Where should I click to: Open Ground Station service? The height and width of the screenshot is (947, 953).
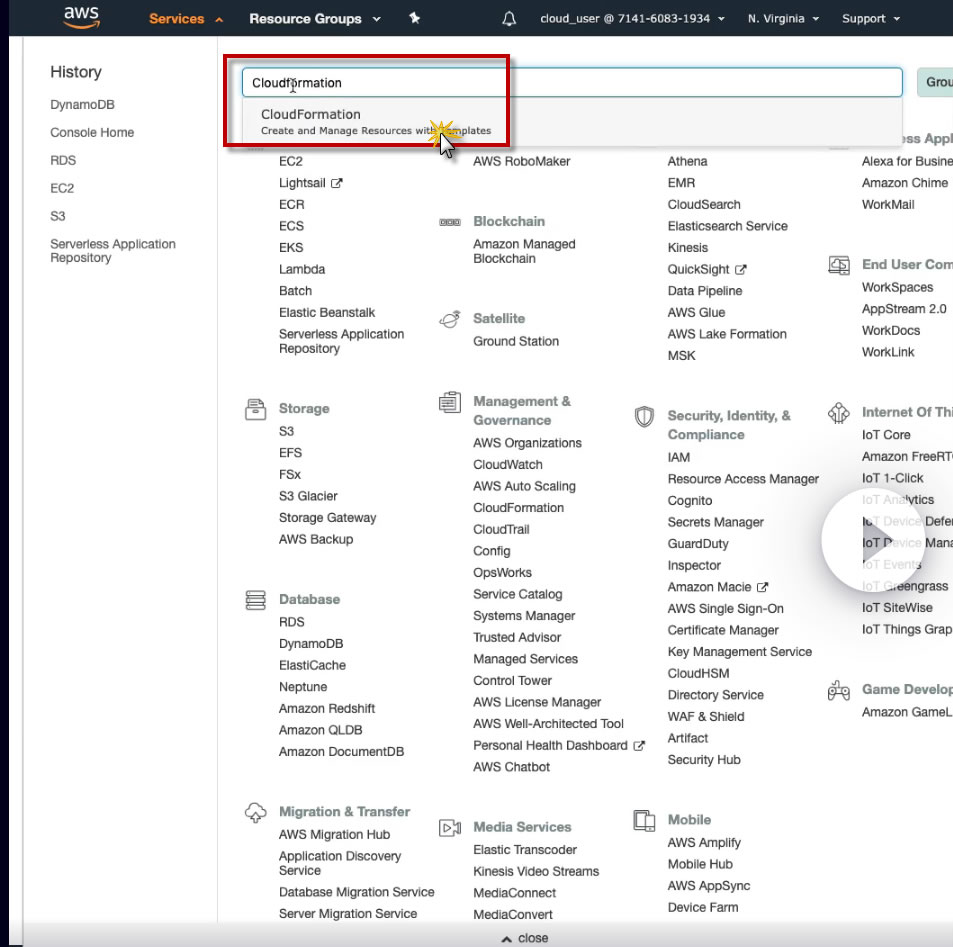point(515,342)
